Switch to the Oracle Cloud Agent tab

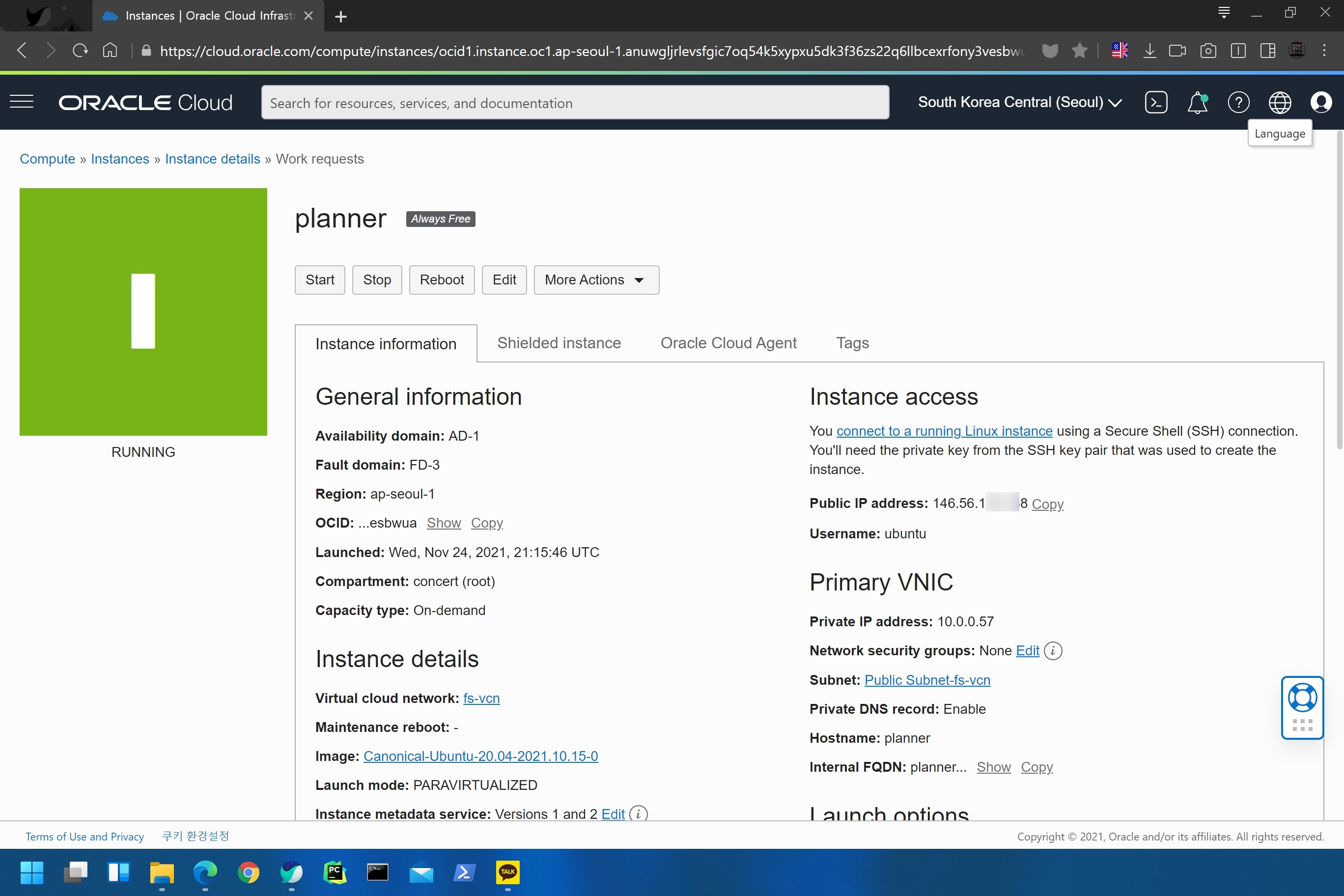point(728,343)
